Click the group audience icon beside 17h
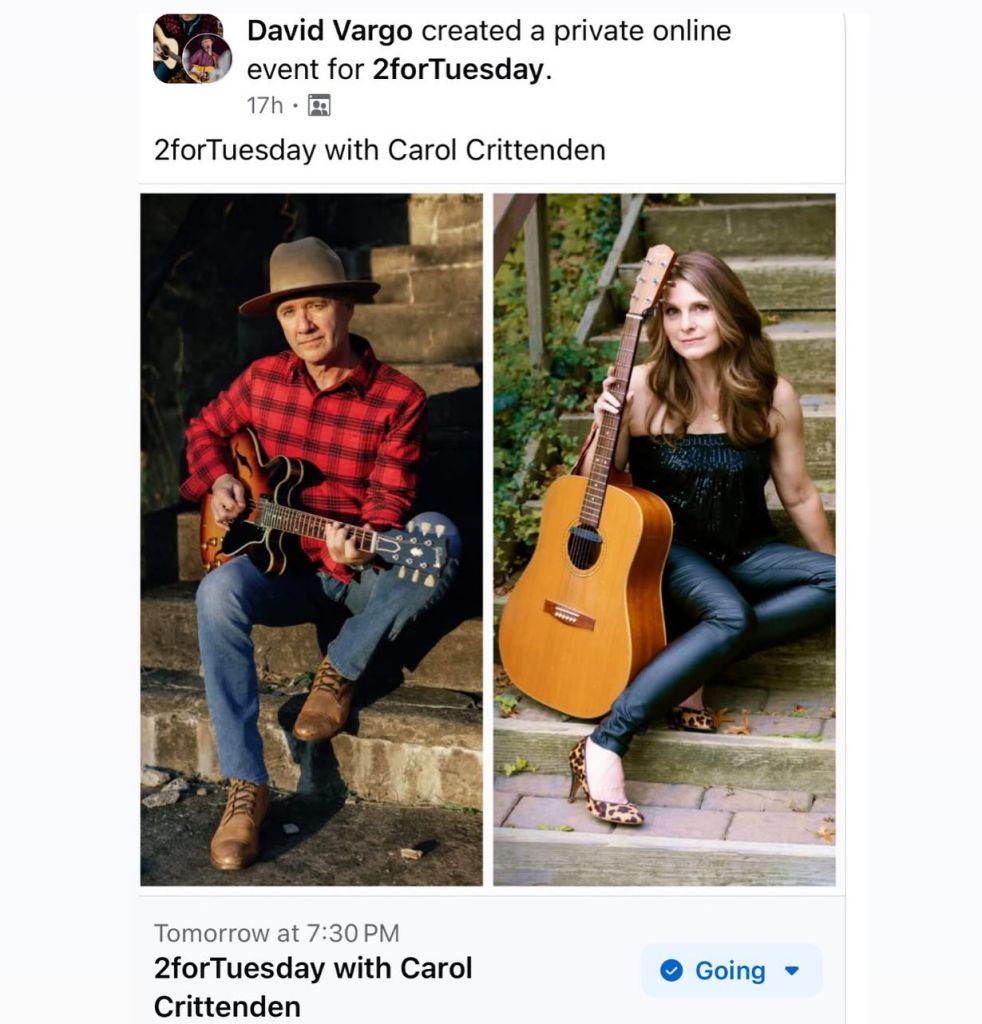 point(319,105)
